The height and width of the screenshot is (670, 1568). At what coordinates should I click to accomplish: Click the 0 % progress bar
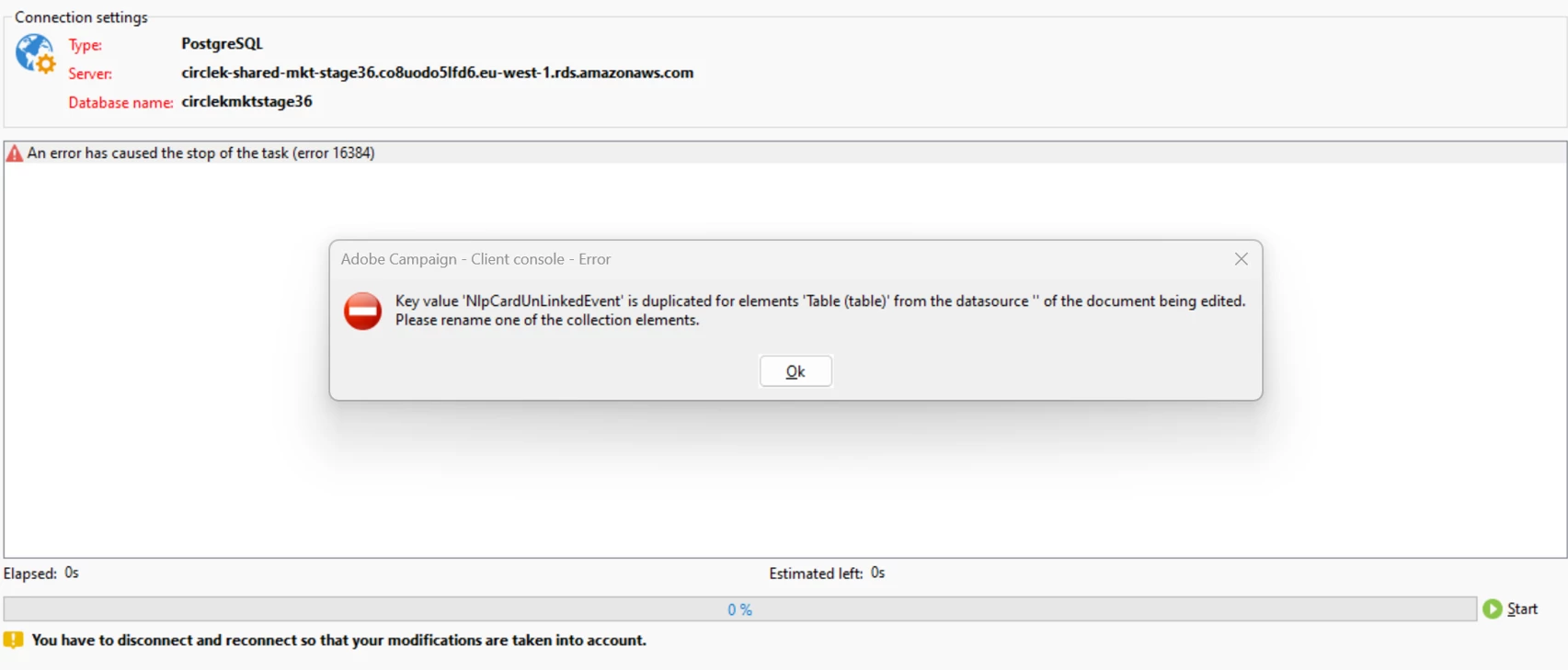[740, 609]
